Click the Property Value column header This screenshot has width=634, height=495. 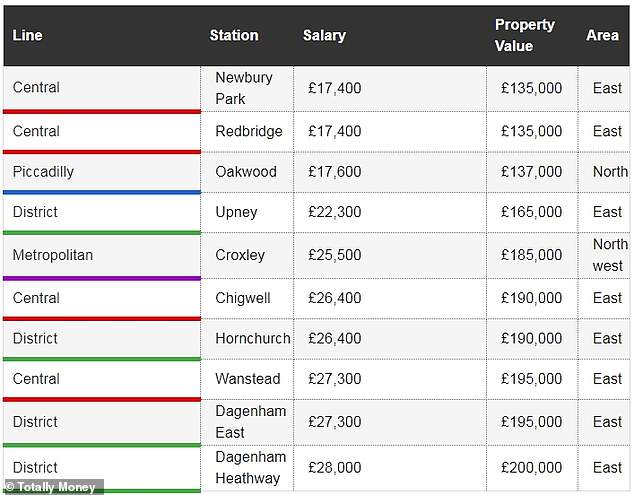click(524, 36)
